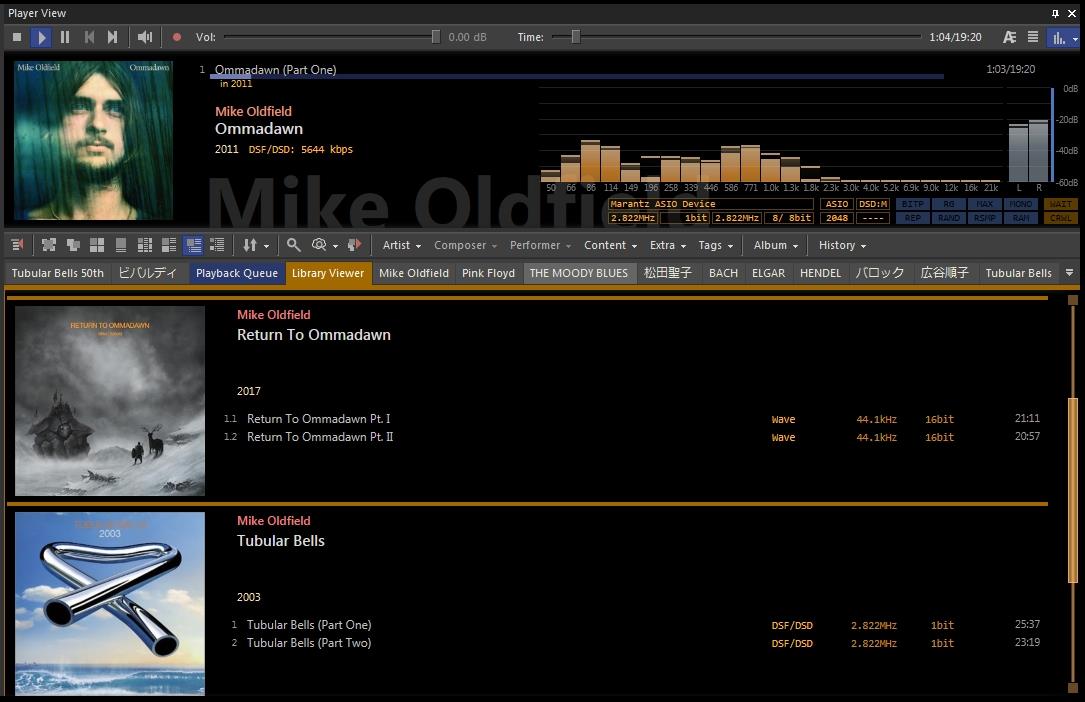Open the Tags dropdown
Screen dimensions: 1085x702
point(715,246)
